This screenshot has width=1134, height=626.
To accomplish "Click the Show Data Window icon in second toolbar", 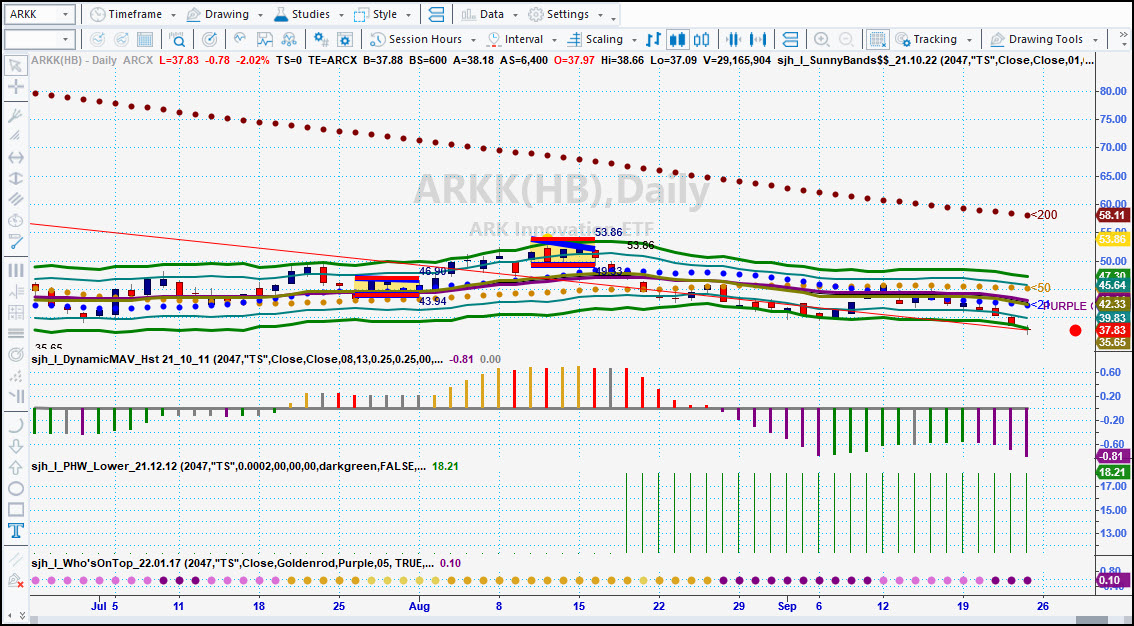I will coord(145,39).
